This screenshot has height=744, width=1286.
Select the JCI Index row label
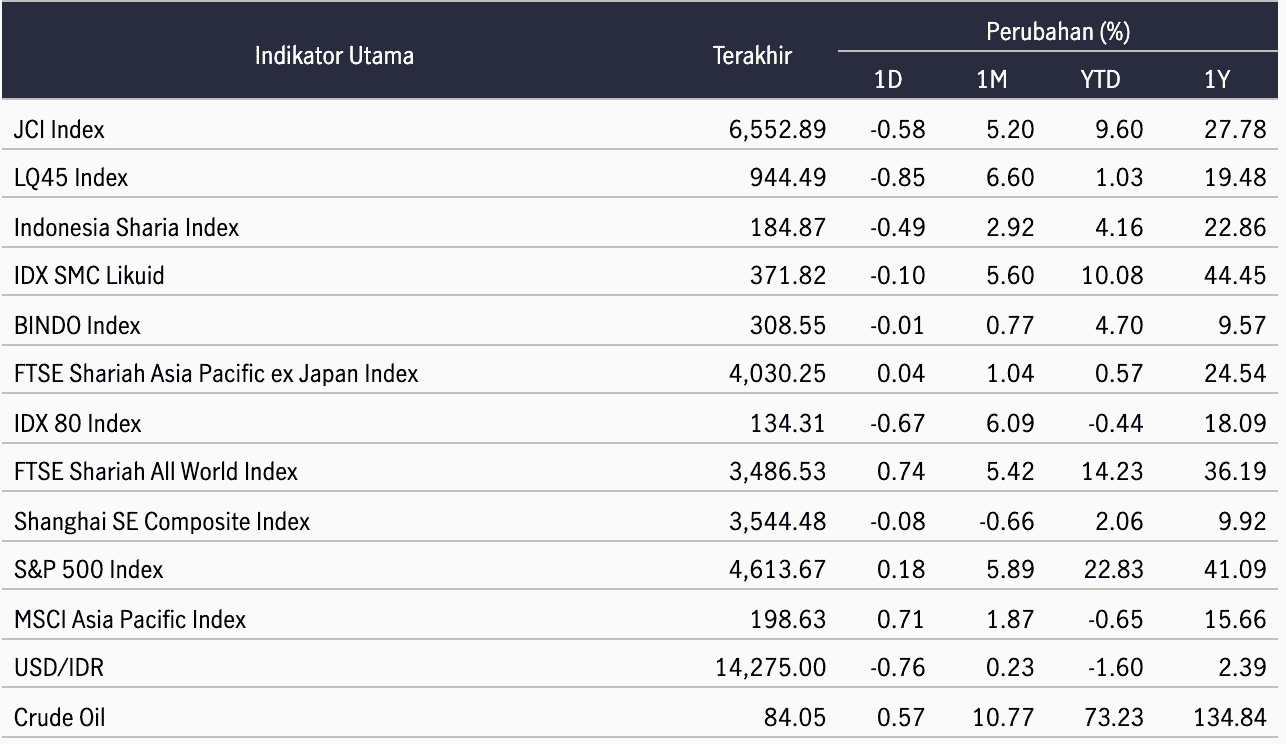pos(59,129)
